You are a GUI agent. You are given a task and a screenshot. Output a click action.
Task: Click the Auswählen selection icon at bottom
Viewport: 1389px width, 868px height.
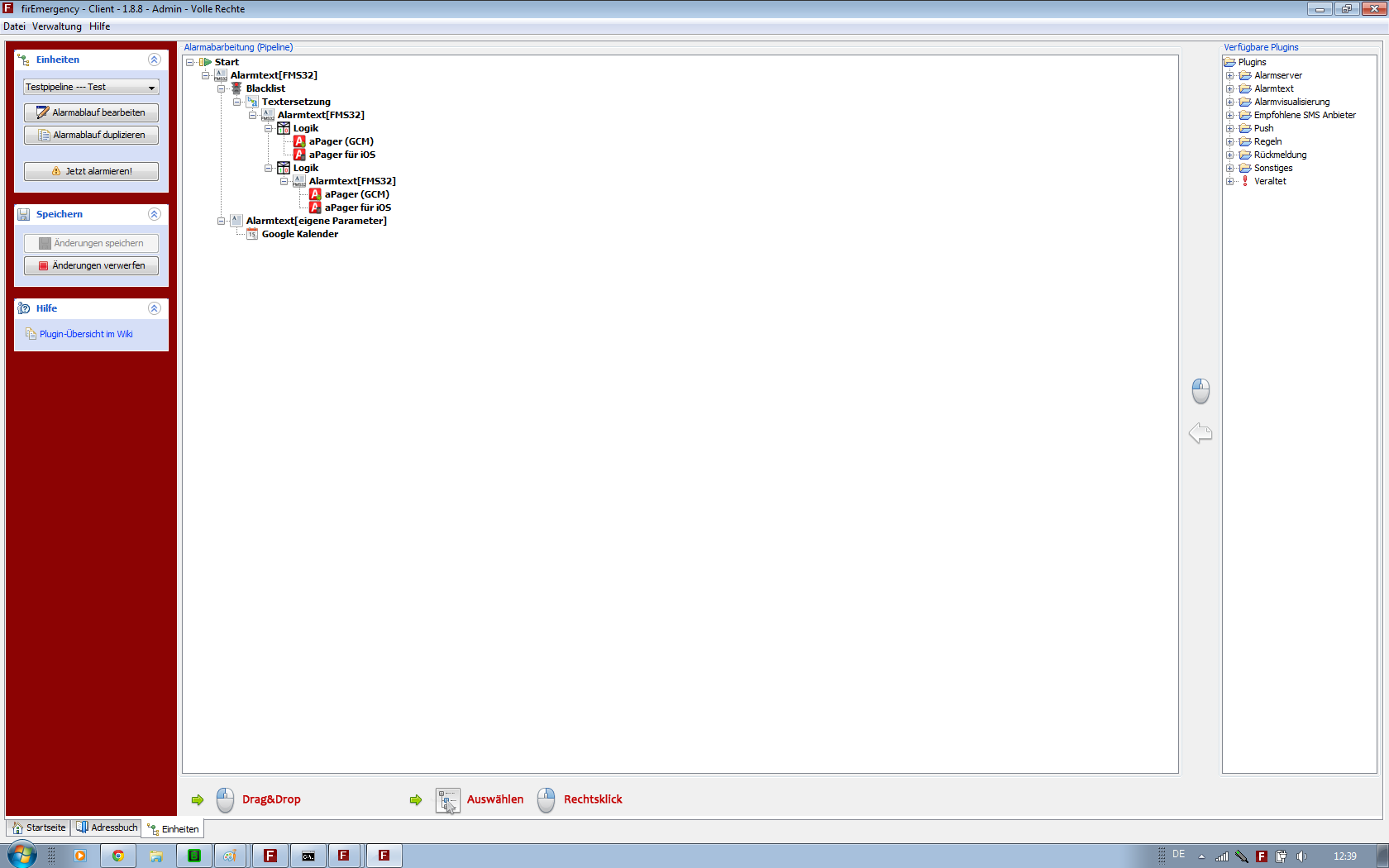click(447, 800)
